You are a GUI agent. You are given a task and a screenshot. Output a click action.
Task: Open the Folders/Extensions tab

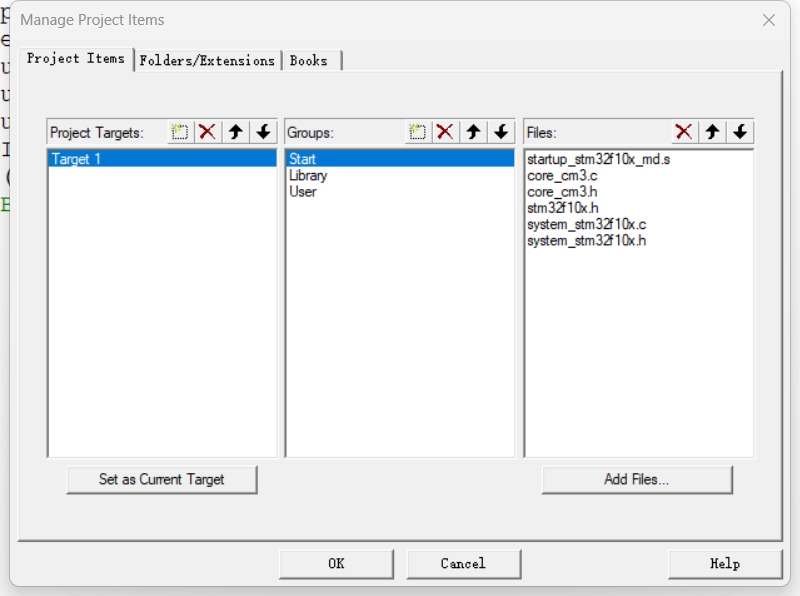tap(207, 61)
